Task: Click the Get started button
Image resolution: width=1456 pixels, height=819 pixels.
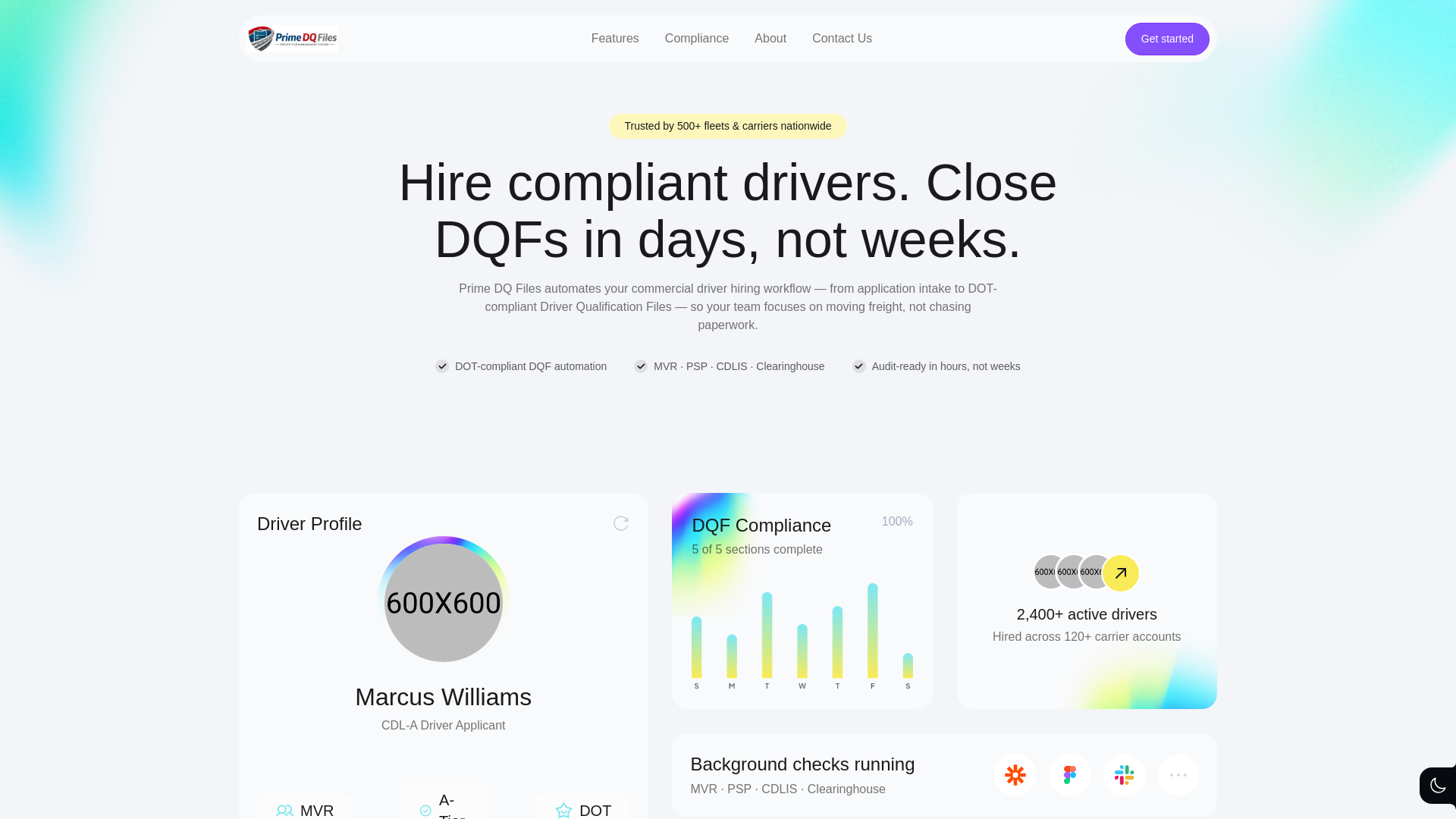Action: point(1167,39)
